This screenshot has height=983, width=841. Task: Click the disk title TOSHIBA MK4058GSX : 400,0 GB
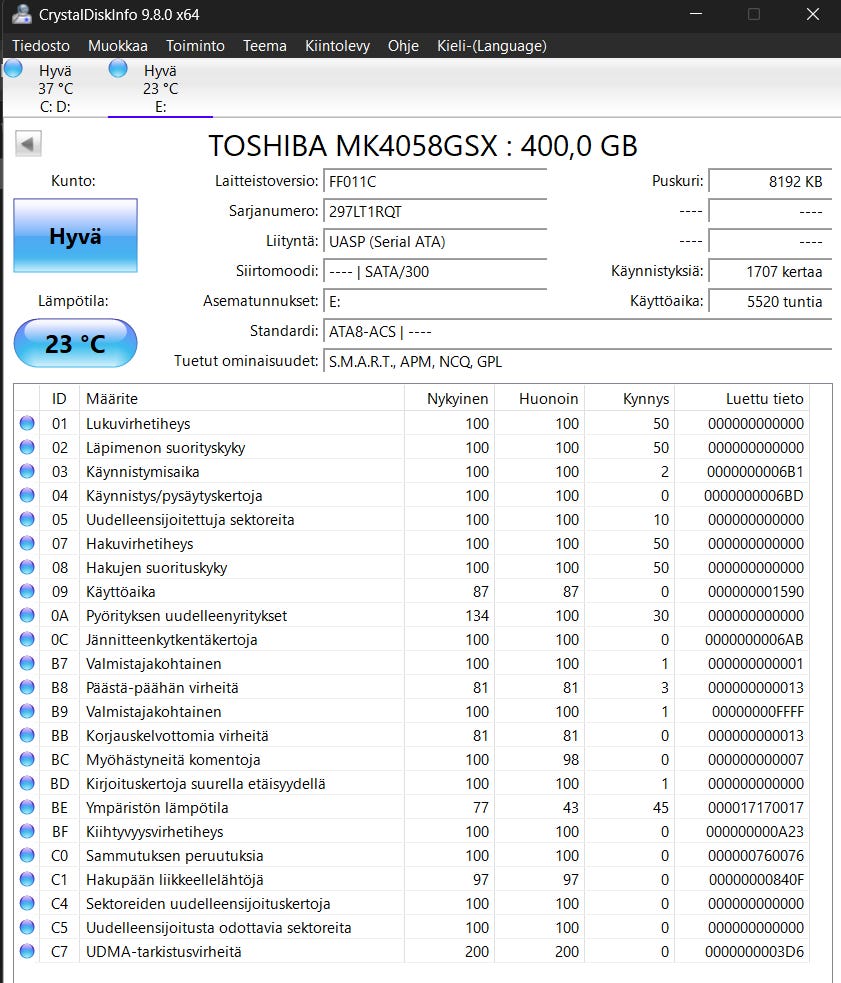coord(423,145)
